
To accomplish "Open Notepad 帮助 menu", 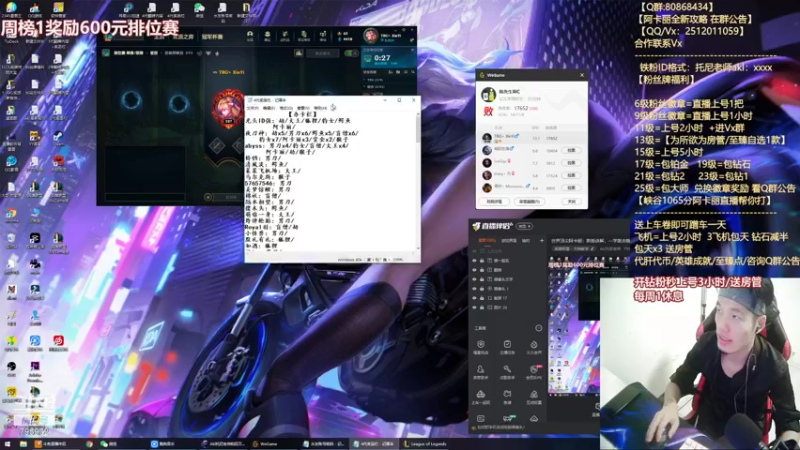I will click(320, 108).
